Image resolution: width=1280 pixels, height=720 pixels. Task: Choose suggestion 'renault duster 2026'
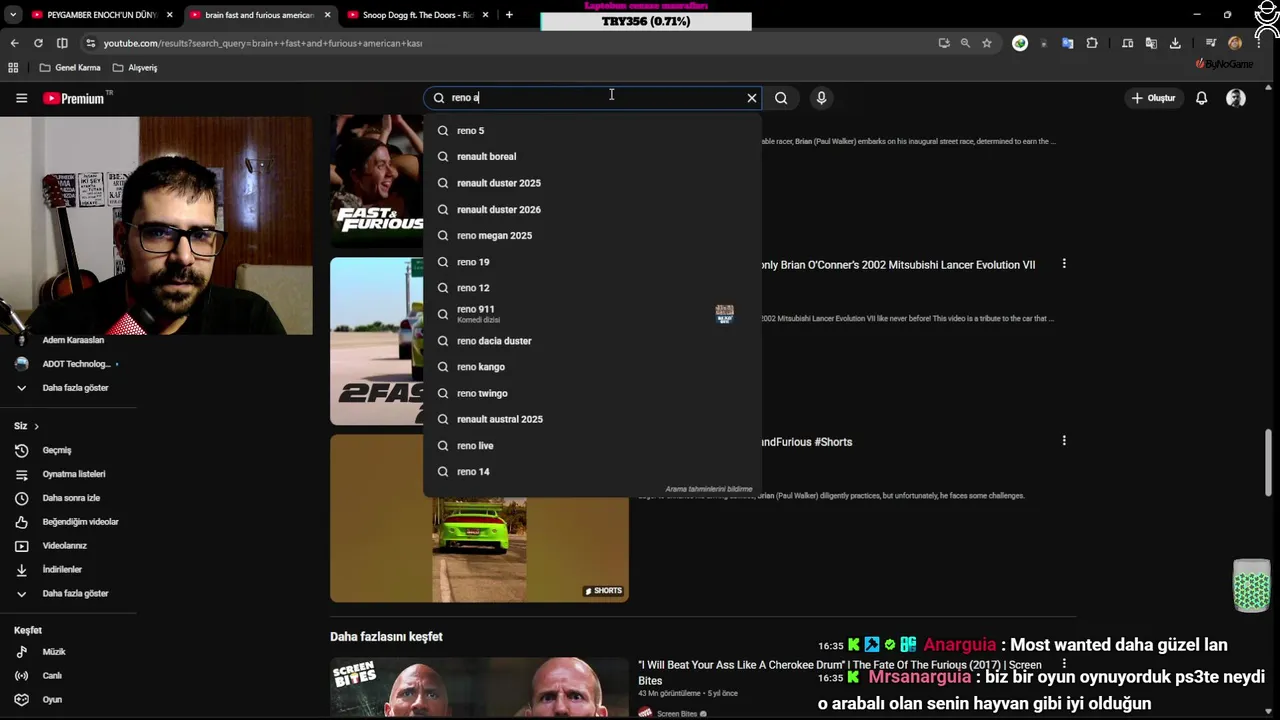point(592,209)
